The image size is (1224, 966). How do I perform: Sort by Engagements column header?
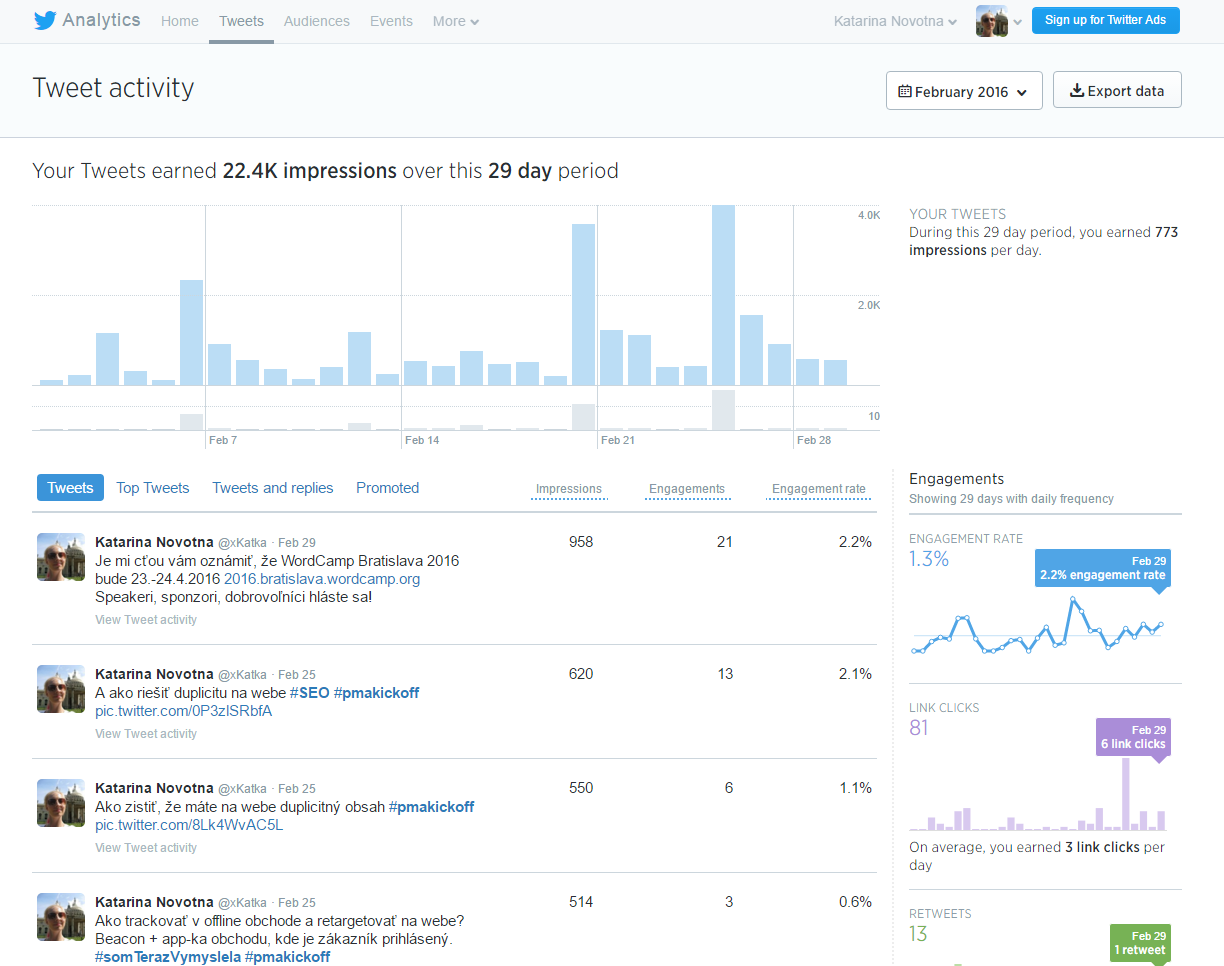click(687, 489)
